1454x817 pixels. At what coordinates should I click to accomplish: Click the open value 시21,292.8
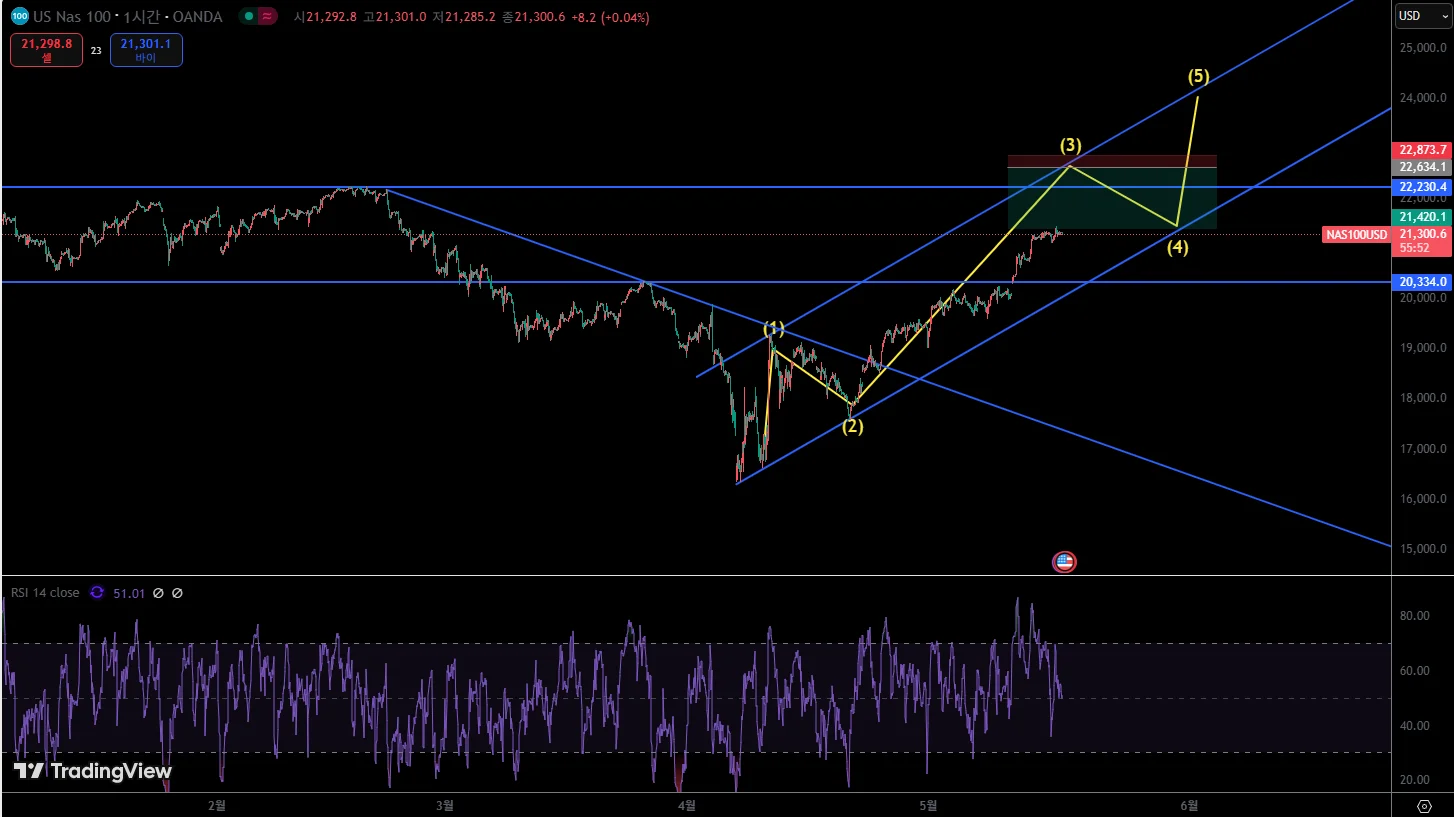point(325,17)
